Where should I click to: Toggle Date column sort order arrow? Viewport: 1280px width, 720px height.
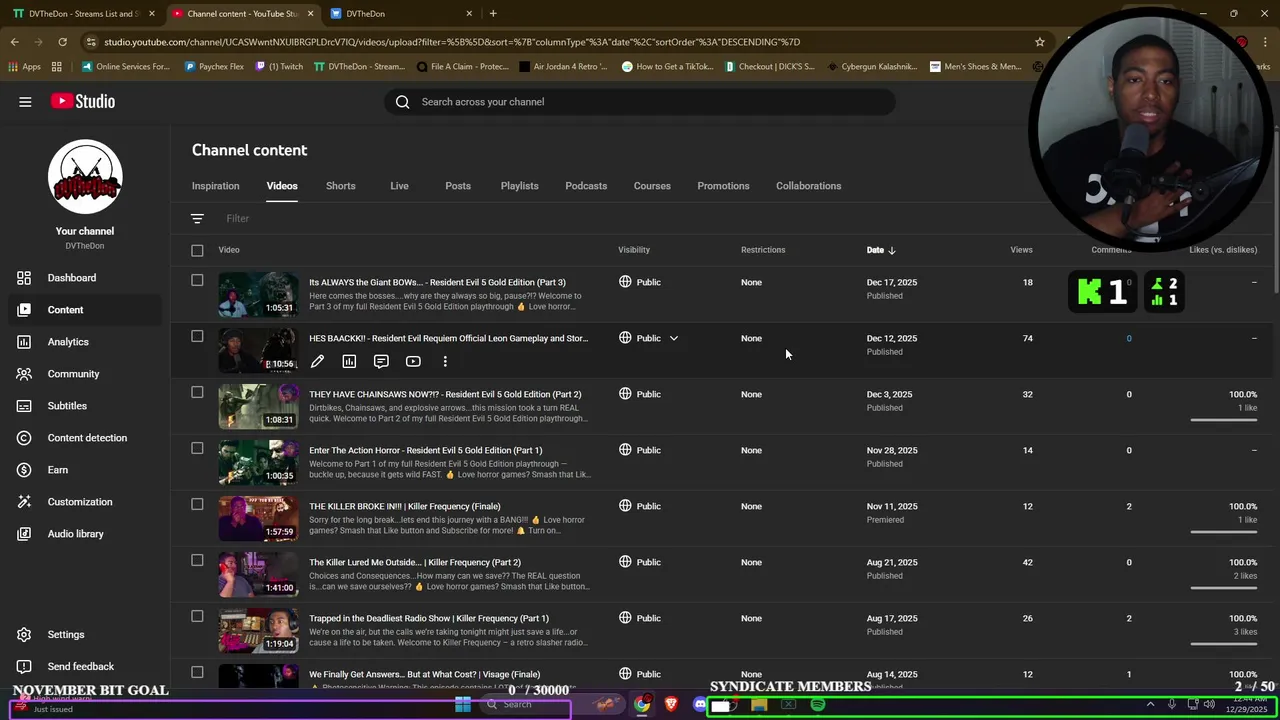(892, 250)
